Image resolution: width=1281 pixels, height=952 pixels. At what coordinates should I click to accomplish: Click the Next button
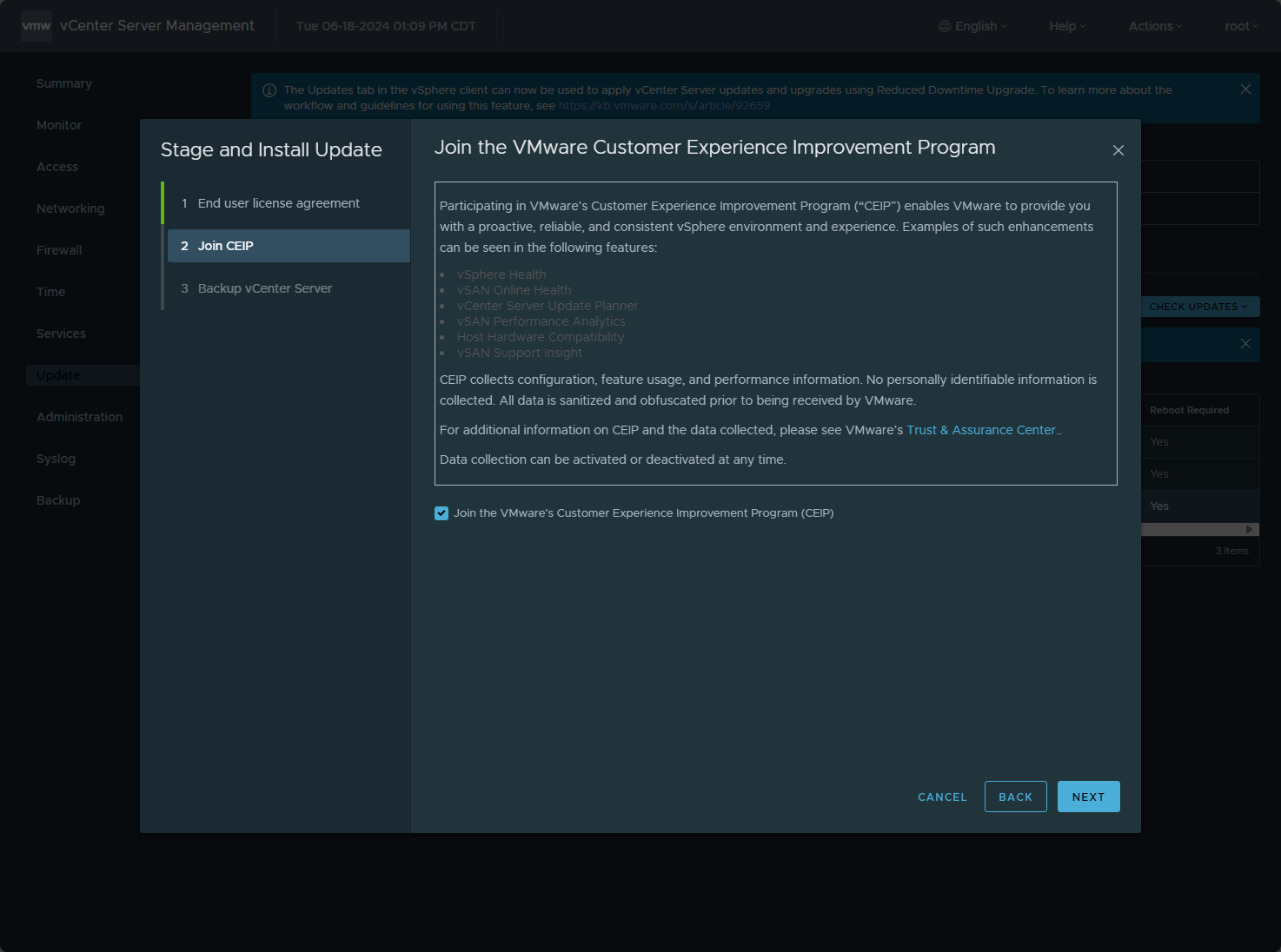[x=1088, y=797]
